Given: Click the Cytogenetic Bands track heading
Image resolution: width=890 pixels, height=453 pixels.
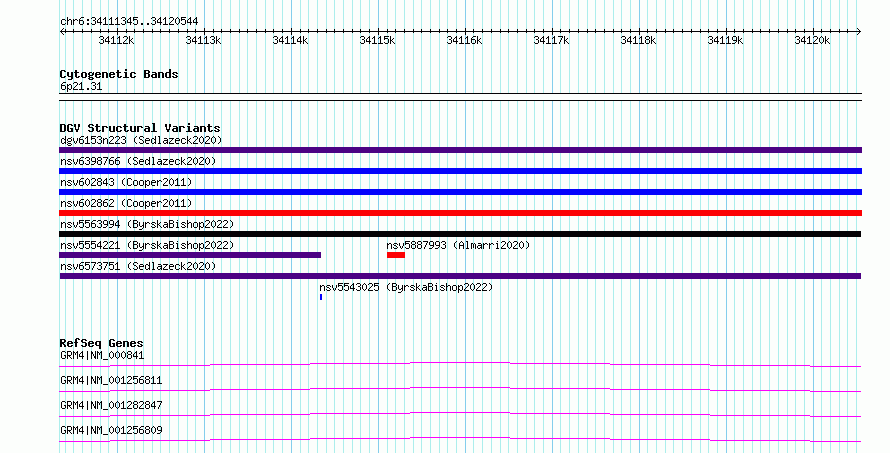Looking at the screenshot, I should coord(119,74).
